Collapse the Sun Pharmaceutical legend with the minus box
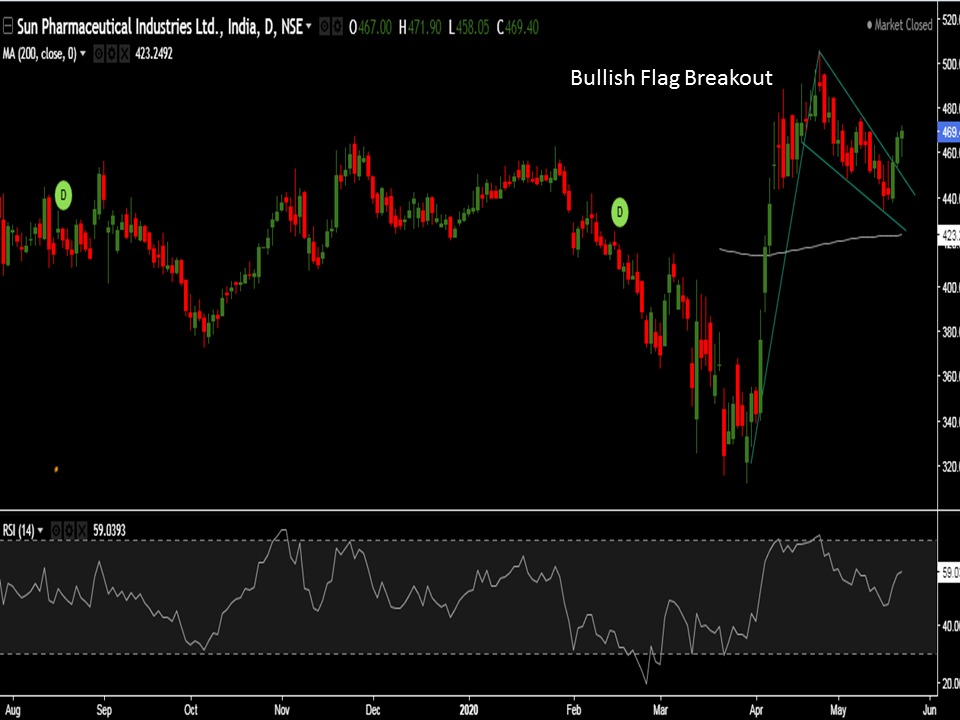Screen dimensions: 960x720 click(x=7, y=26)
